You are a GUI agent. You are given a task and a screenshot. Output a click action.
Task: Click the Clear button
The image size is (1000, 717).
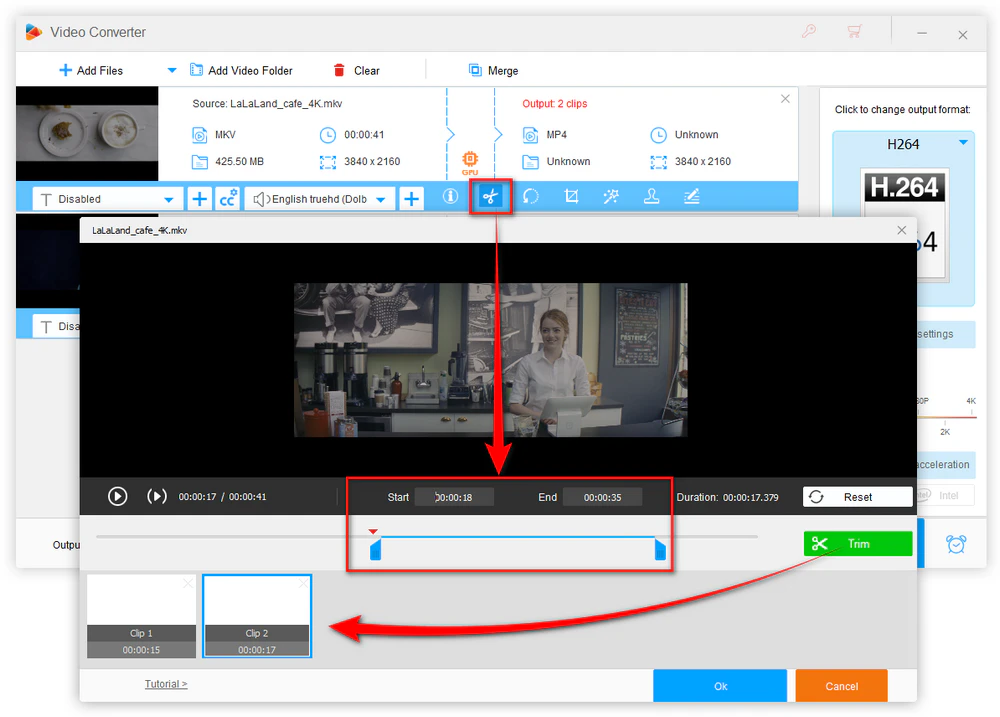pos(357,70)
